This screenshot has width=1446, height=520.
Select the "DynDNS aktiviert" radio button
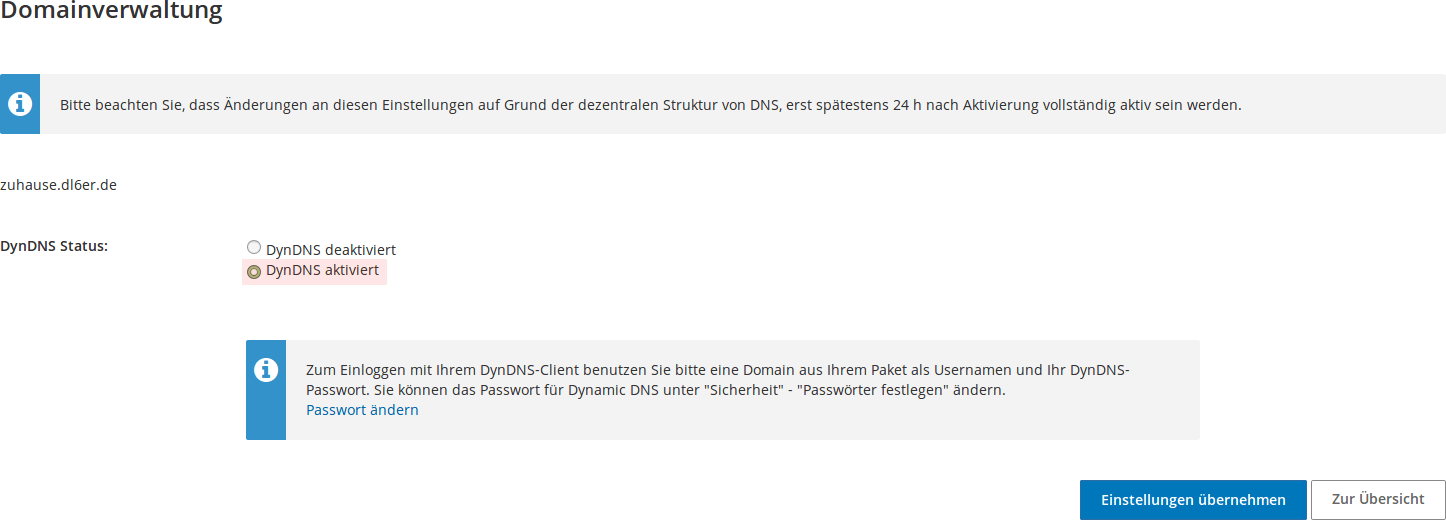[x=254, y=271]
